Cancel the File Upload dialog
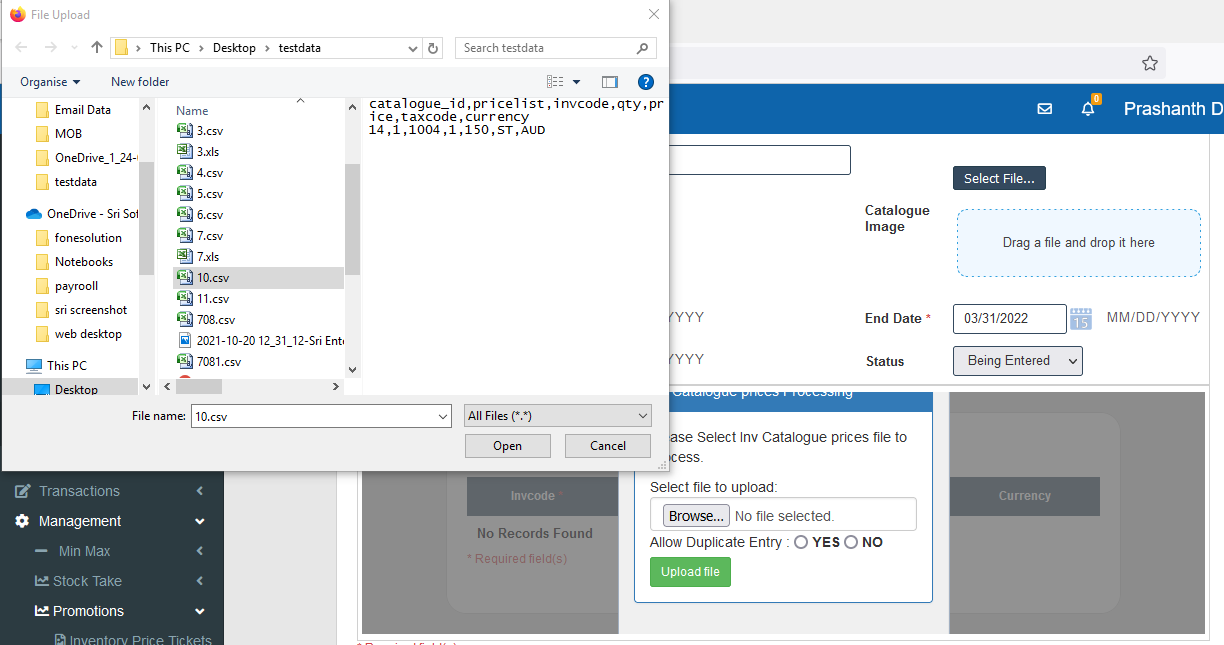The image size is (1224, 645). (608, 446)
